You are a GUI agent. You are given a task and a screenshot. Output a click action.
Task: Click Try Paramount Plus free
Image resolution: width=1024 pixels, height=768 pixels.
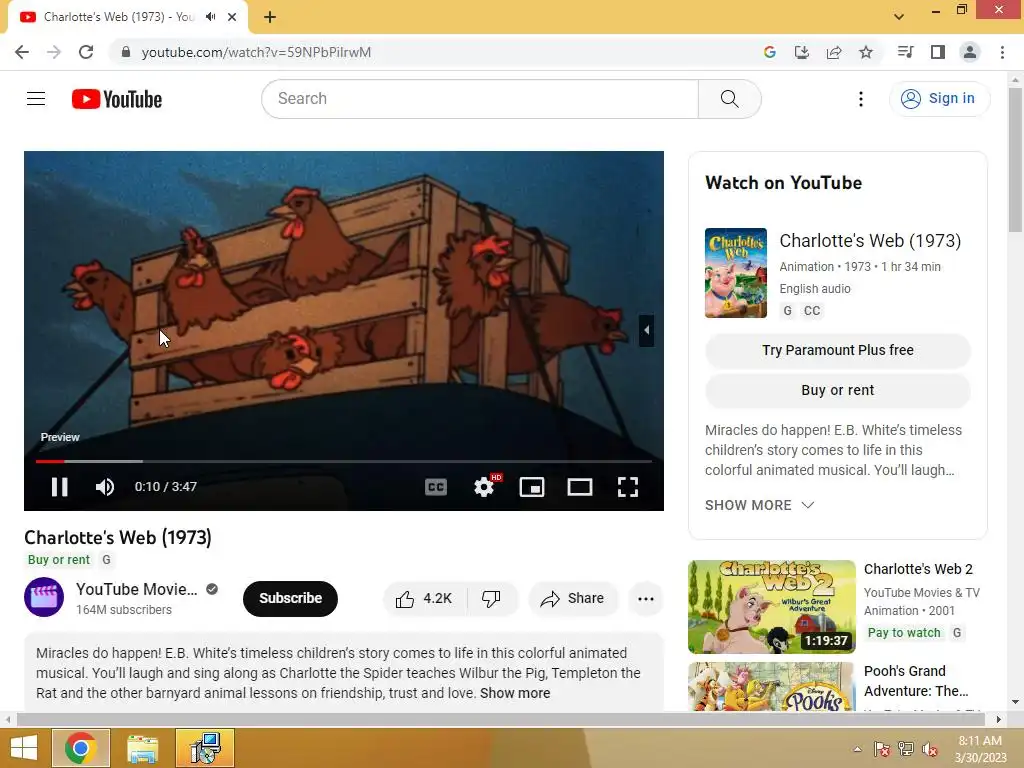pyautogui.click(x=837, y=350)
